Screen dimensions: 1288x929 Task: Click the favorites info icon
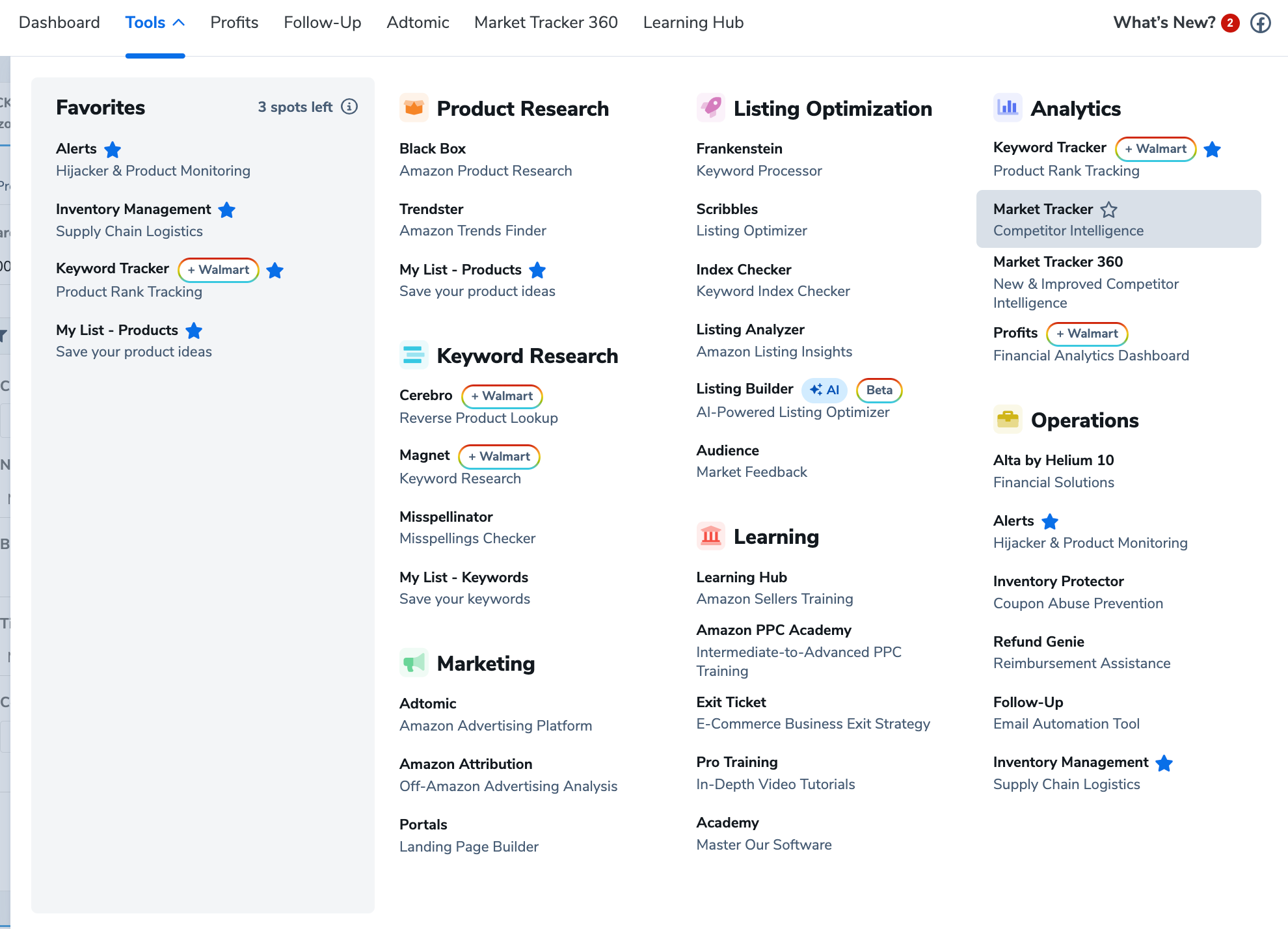349,107
